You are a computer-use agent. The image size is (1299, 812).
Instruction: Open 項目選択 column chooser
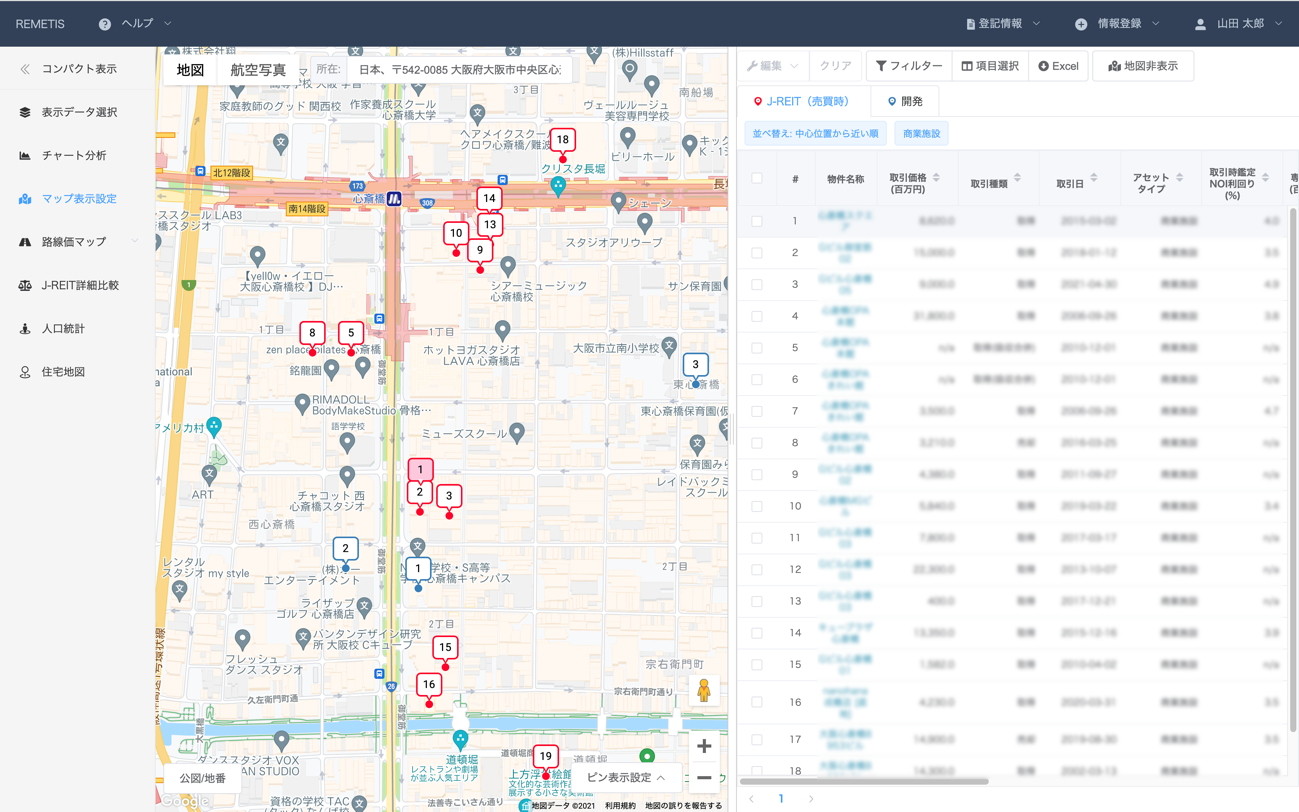990,66
